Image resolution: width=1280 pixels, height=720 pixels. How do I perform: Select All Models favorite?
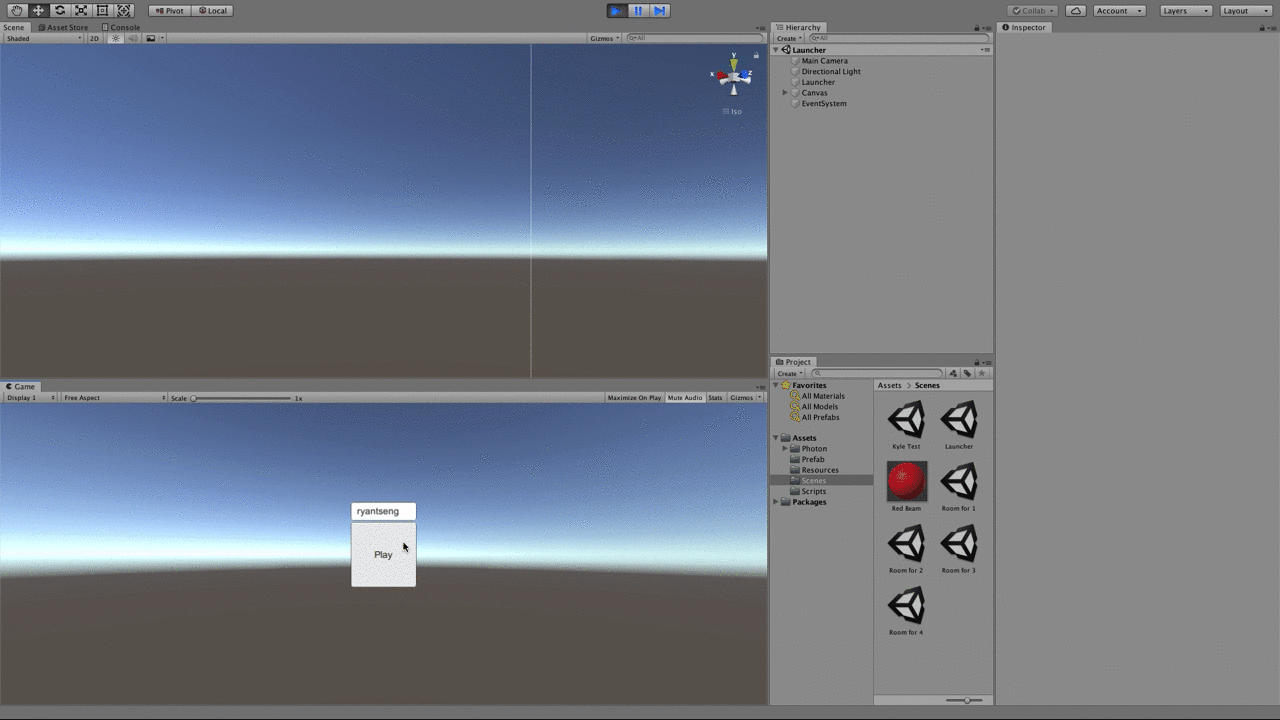tap(819, 407)
